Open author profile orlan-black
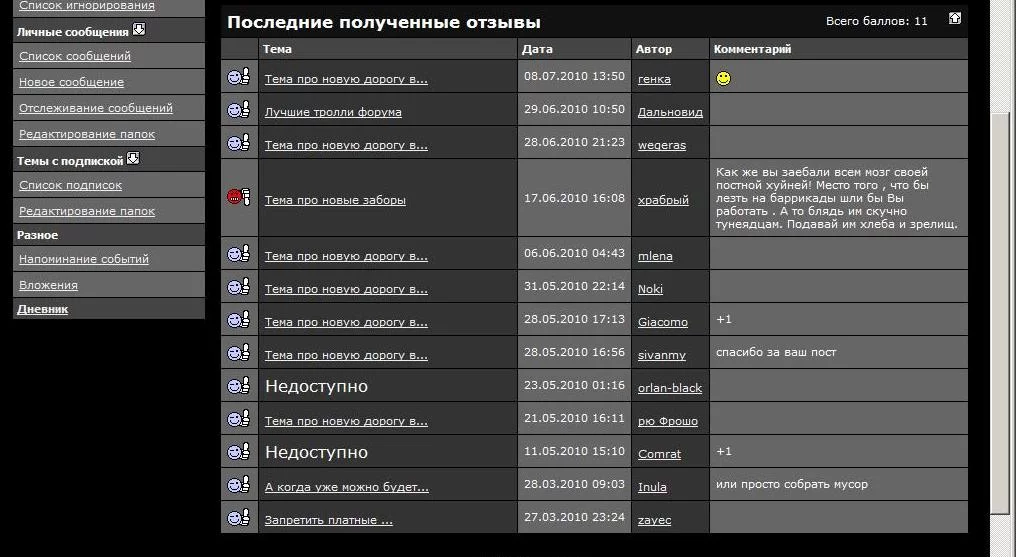The width and height of the screenshot is (1016, 557). 669,388
